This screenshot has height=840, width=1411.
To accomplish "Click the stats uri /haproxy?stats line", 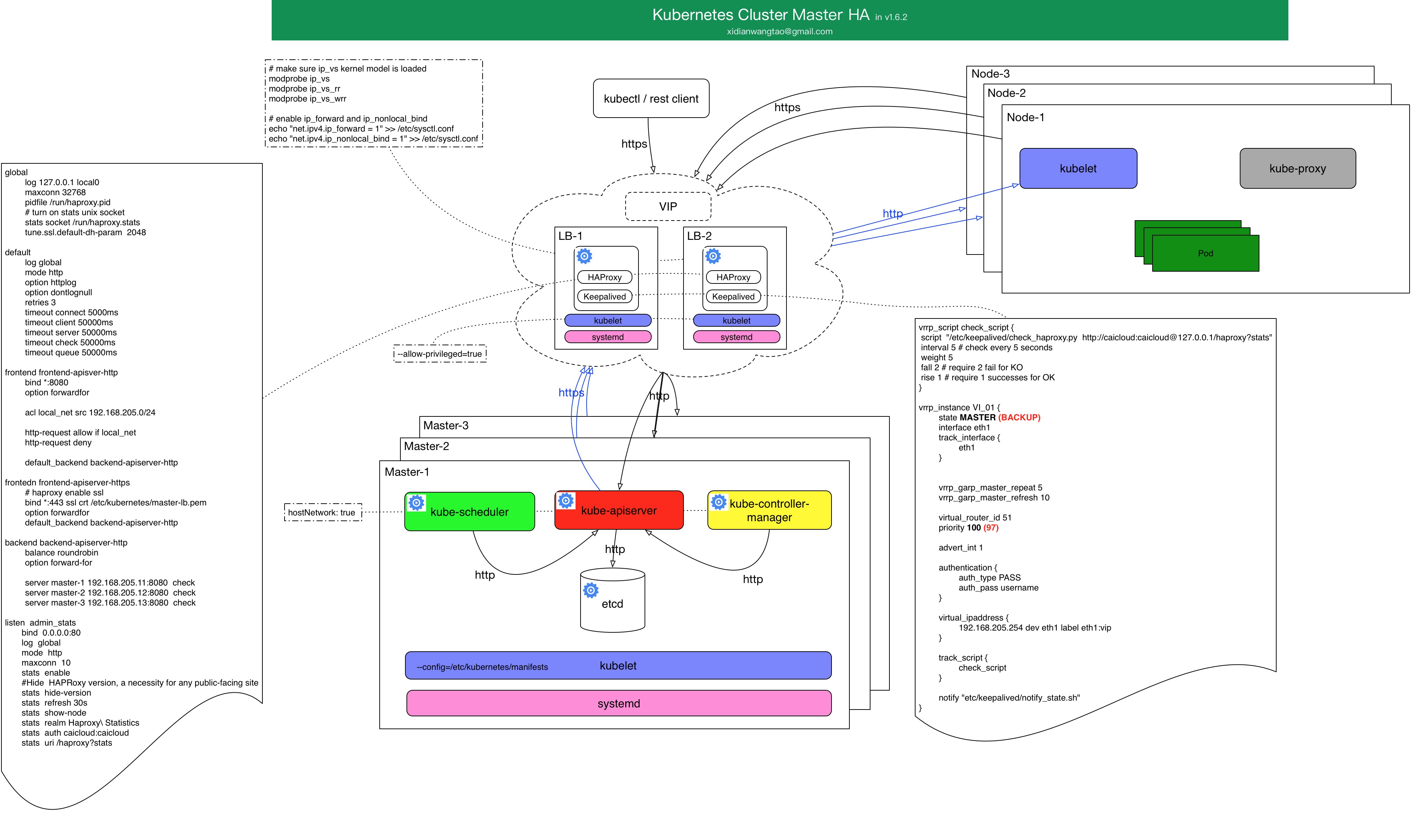I will (67, 743).
